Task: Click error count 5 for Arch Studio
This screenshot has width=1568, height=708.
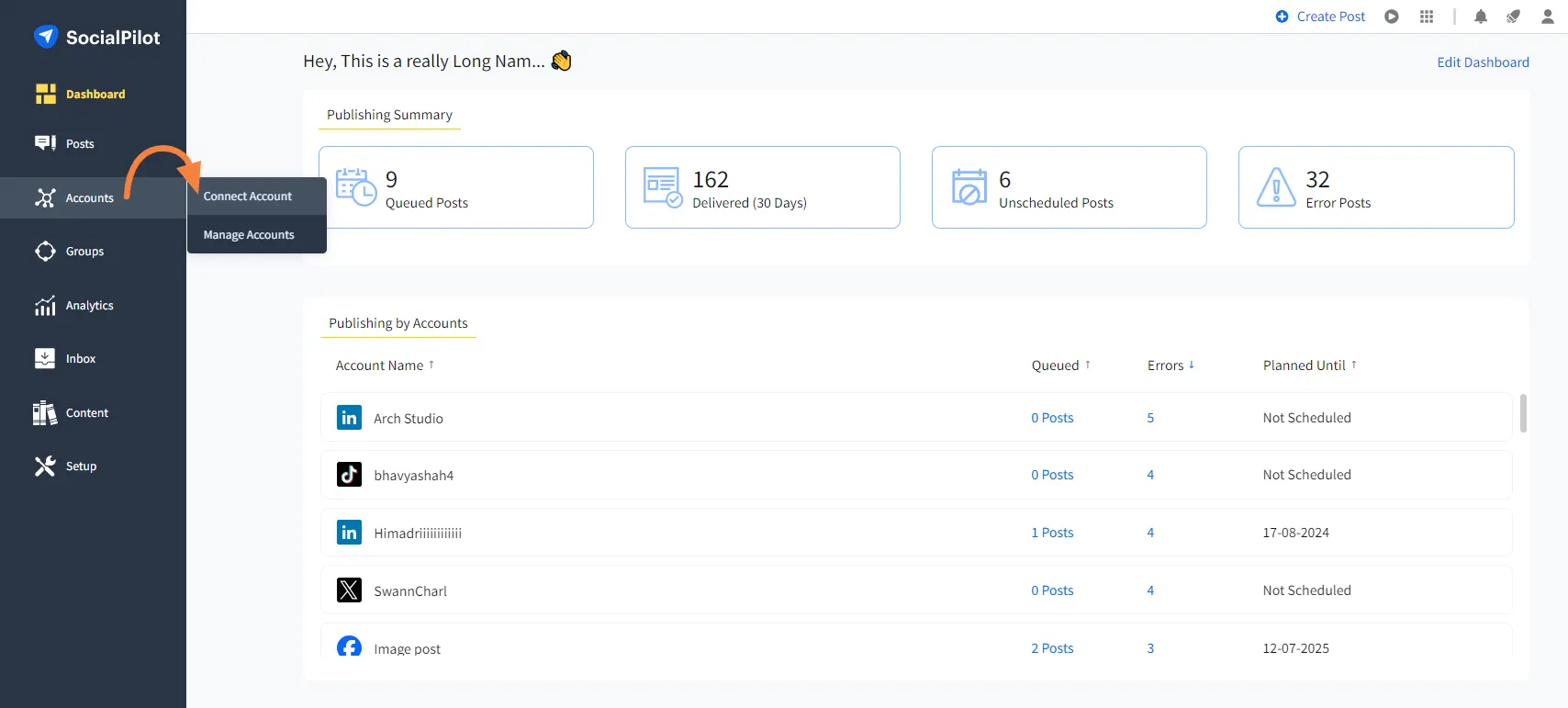Action: pos(1150,418)
